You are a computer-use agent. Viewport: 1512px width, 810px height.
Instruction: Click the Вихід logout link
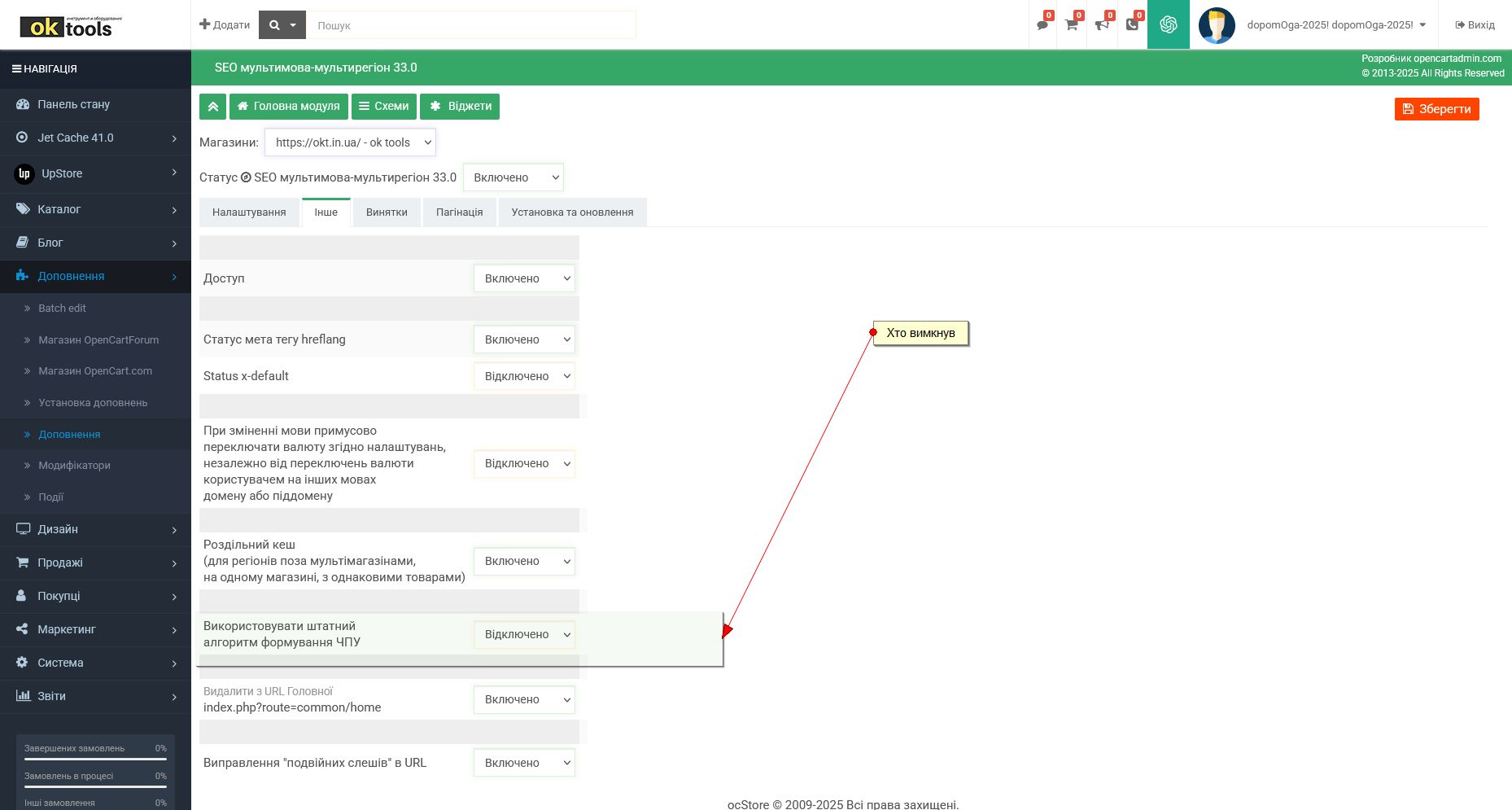coord(1475,25)
